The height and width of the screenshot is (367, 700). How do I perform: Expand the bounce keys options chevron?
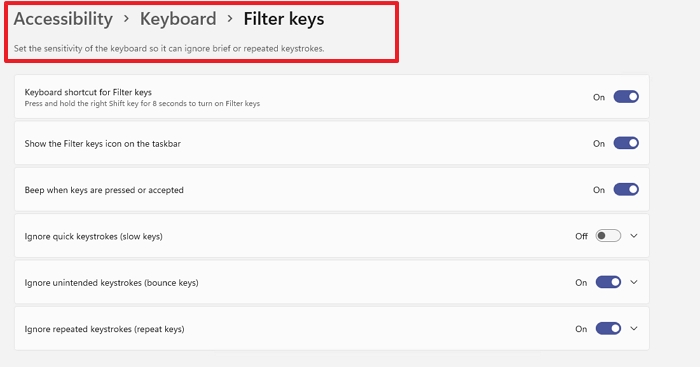tap(634, 282)
